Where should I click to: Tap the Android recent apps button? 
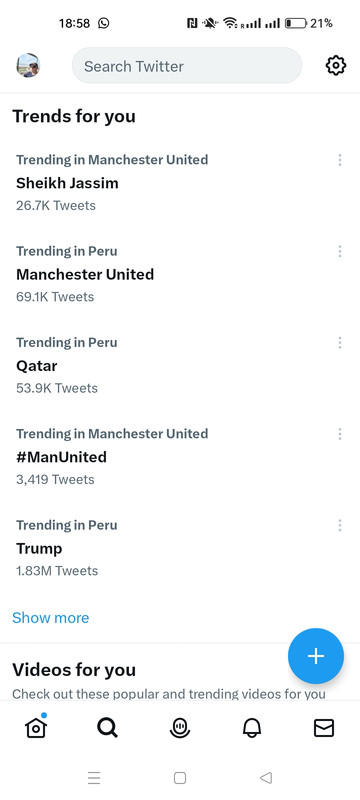point(94,778)
